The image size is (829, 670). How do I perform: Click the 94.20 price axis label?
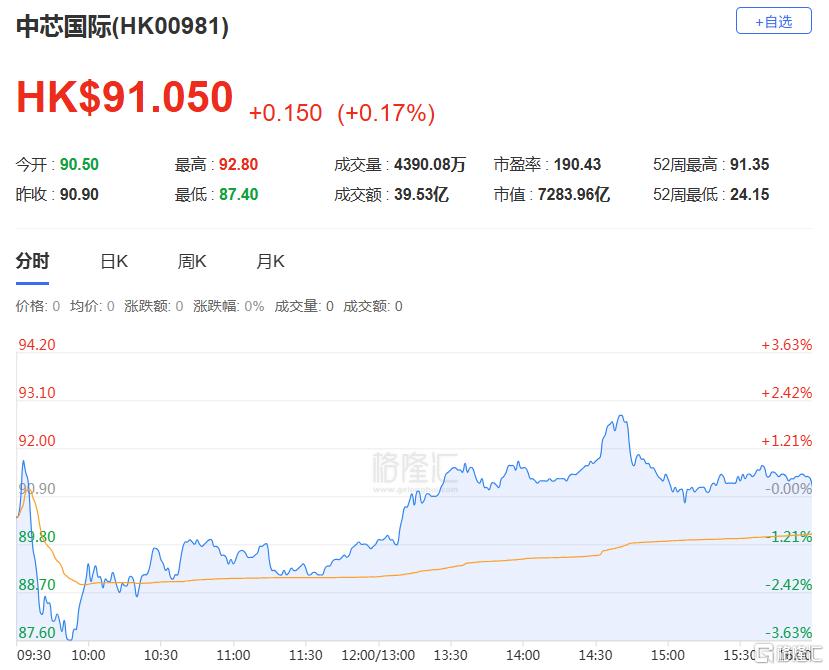[x=37, y=345]
